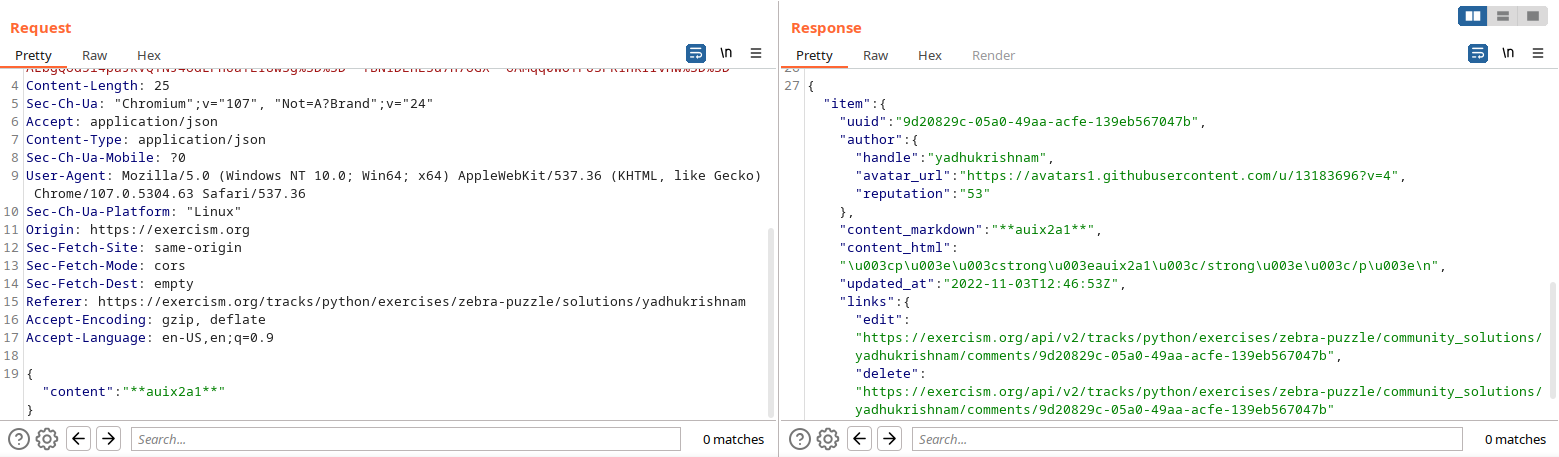The image size is (1559, 457).
Task: Go to next match in Response
Action: coord(889,439)
